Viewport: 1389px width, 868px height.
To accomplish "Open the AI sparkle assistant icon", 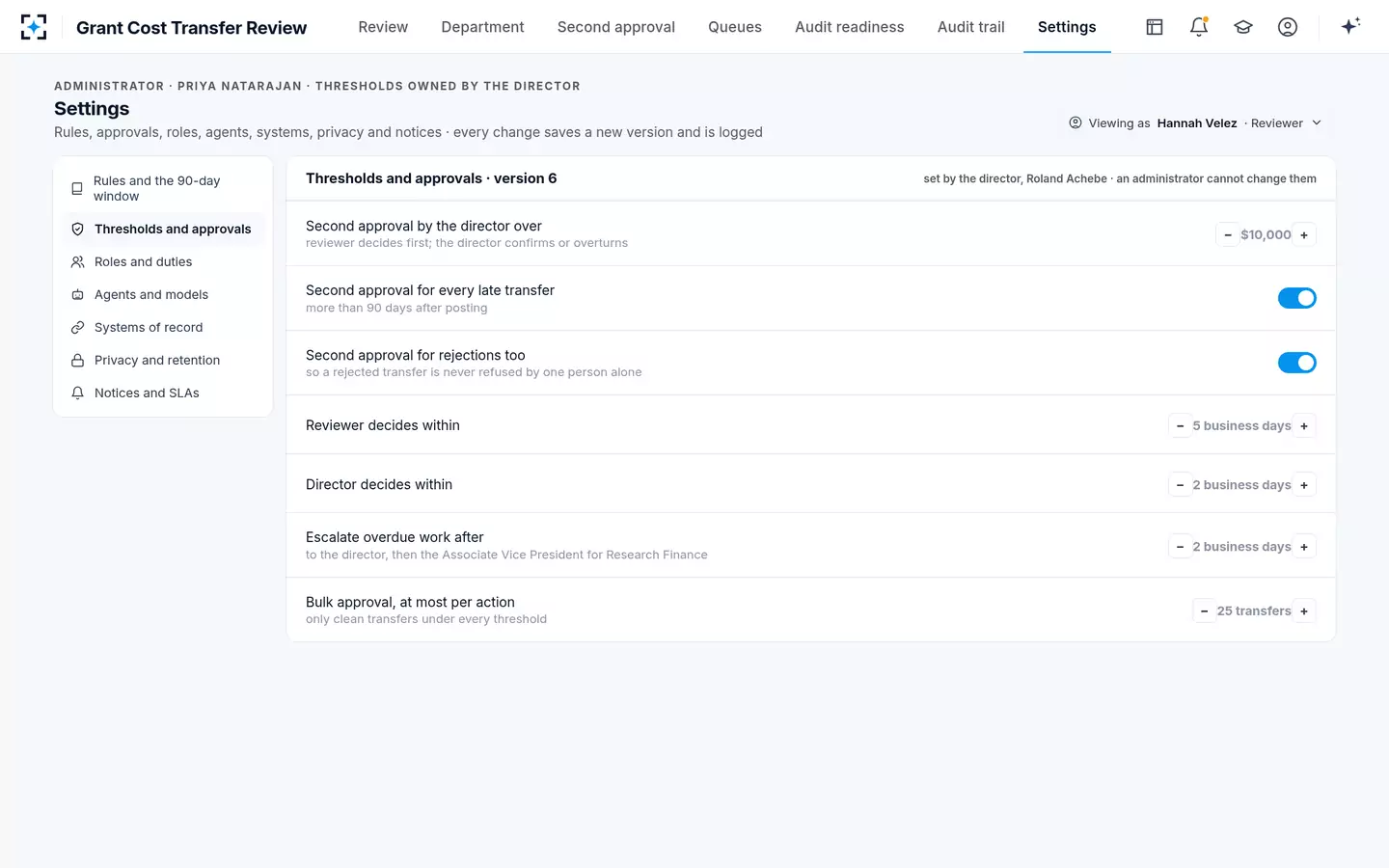I will click(x=1350, y=26).
